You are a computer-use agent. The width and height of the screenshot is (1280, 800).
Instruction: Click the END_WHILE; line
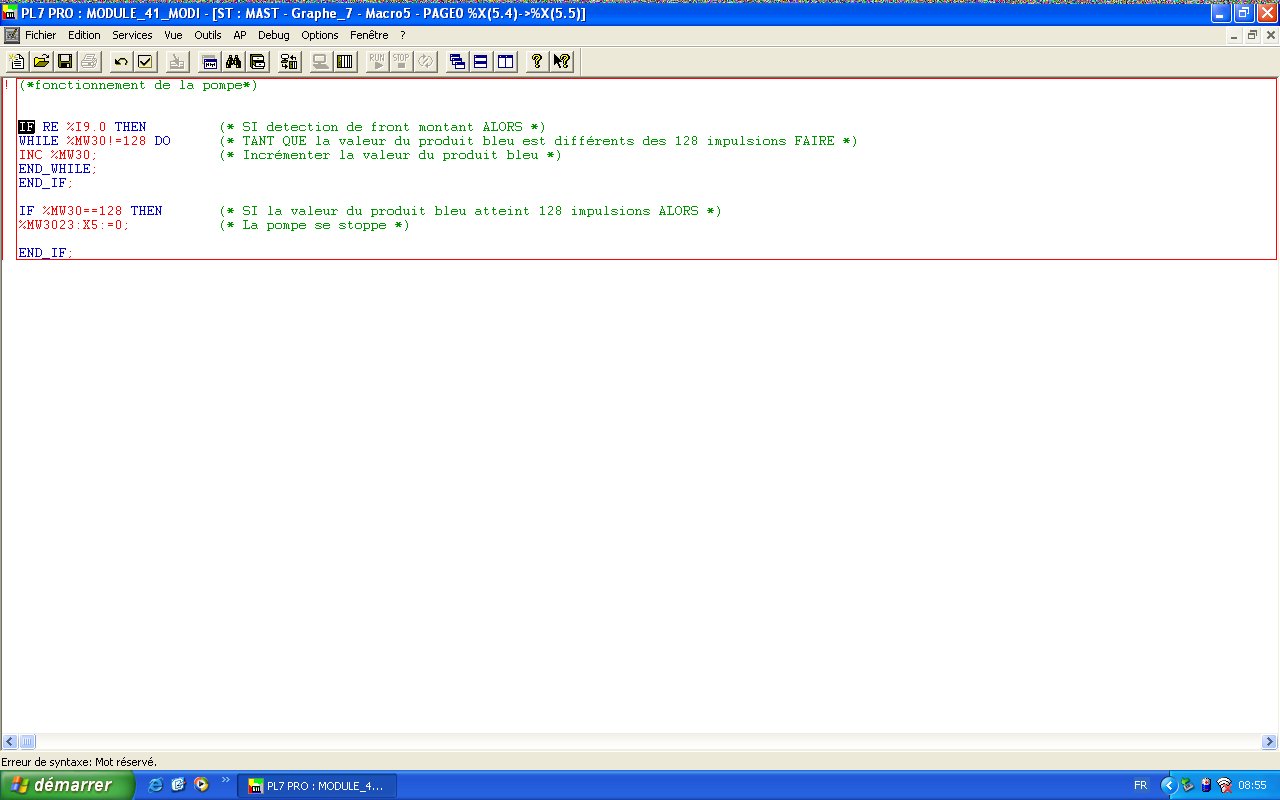pos(58,169)
